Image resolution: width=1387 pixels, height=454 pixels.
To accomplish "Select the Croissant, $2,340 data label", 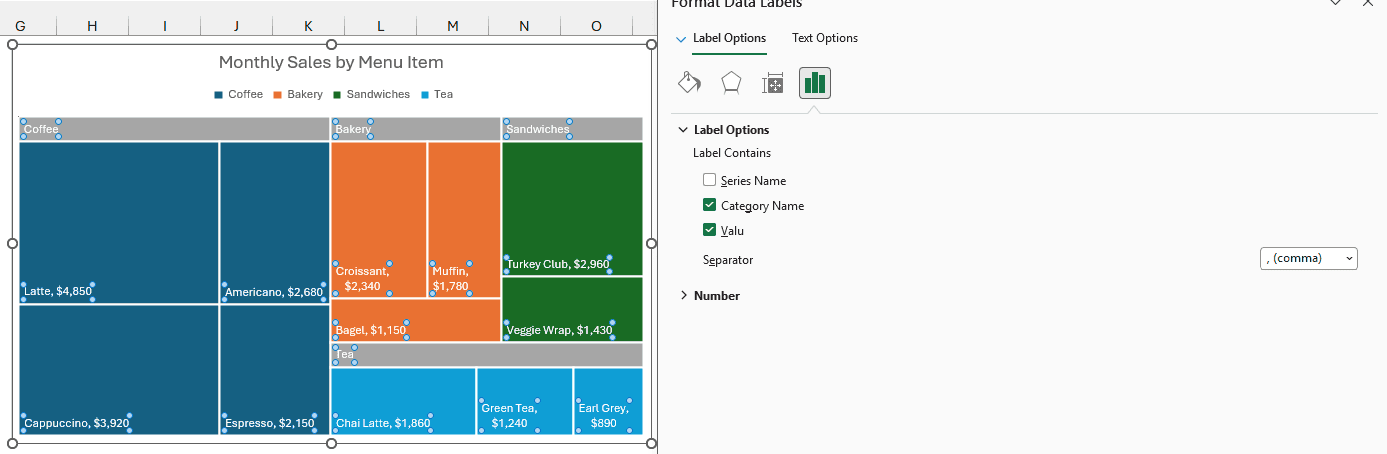I will click(x=362, y=278).
